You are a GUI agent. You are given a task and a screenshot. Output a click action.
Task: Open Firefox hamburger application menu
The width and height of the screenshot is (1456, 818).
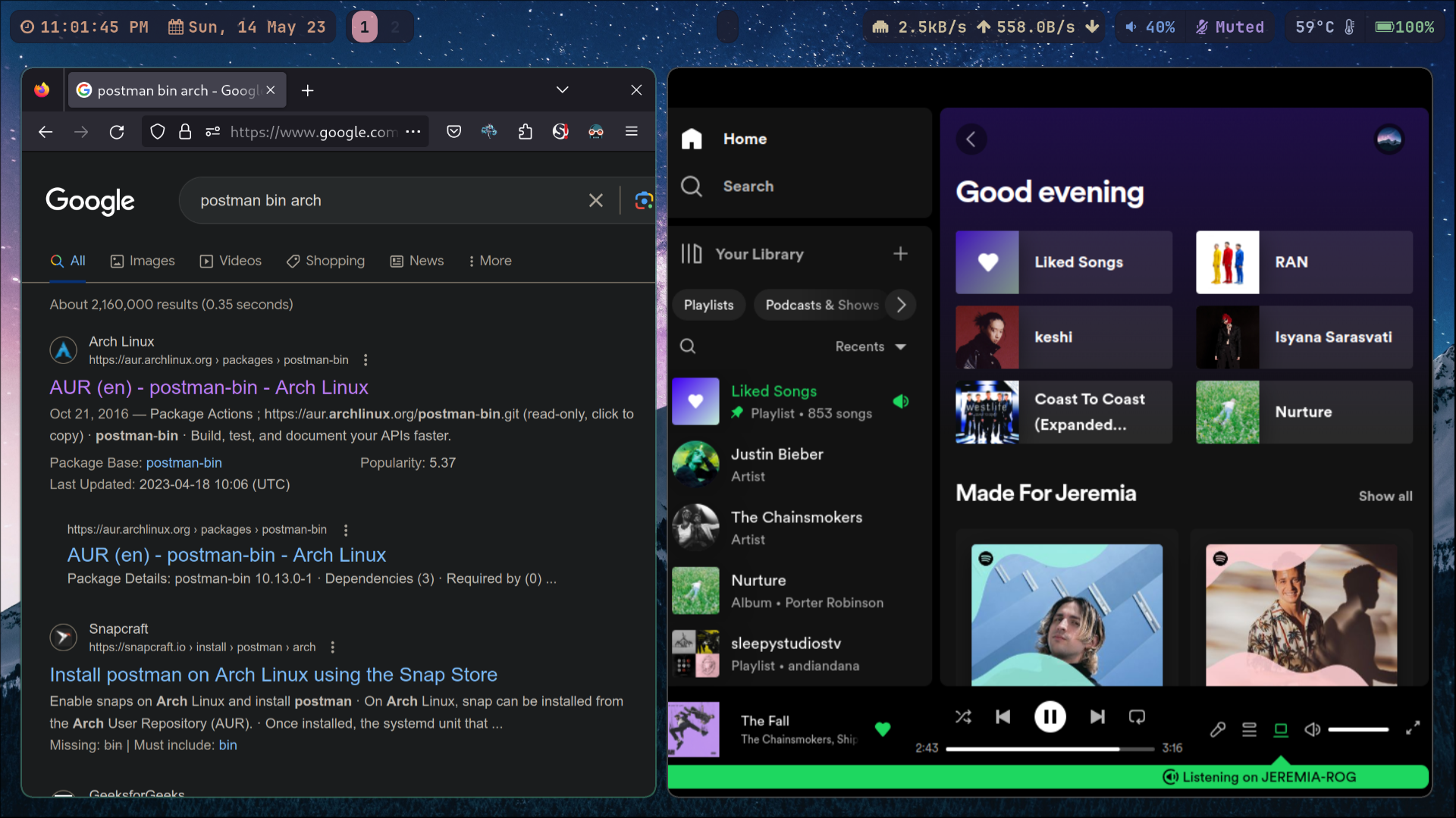tap(631, 132)
